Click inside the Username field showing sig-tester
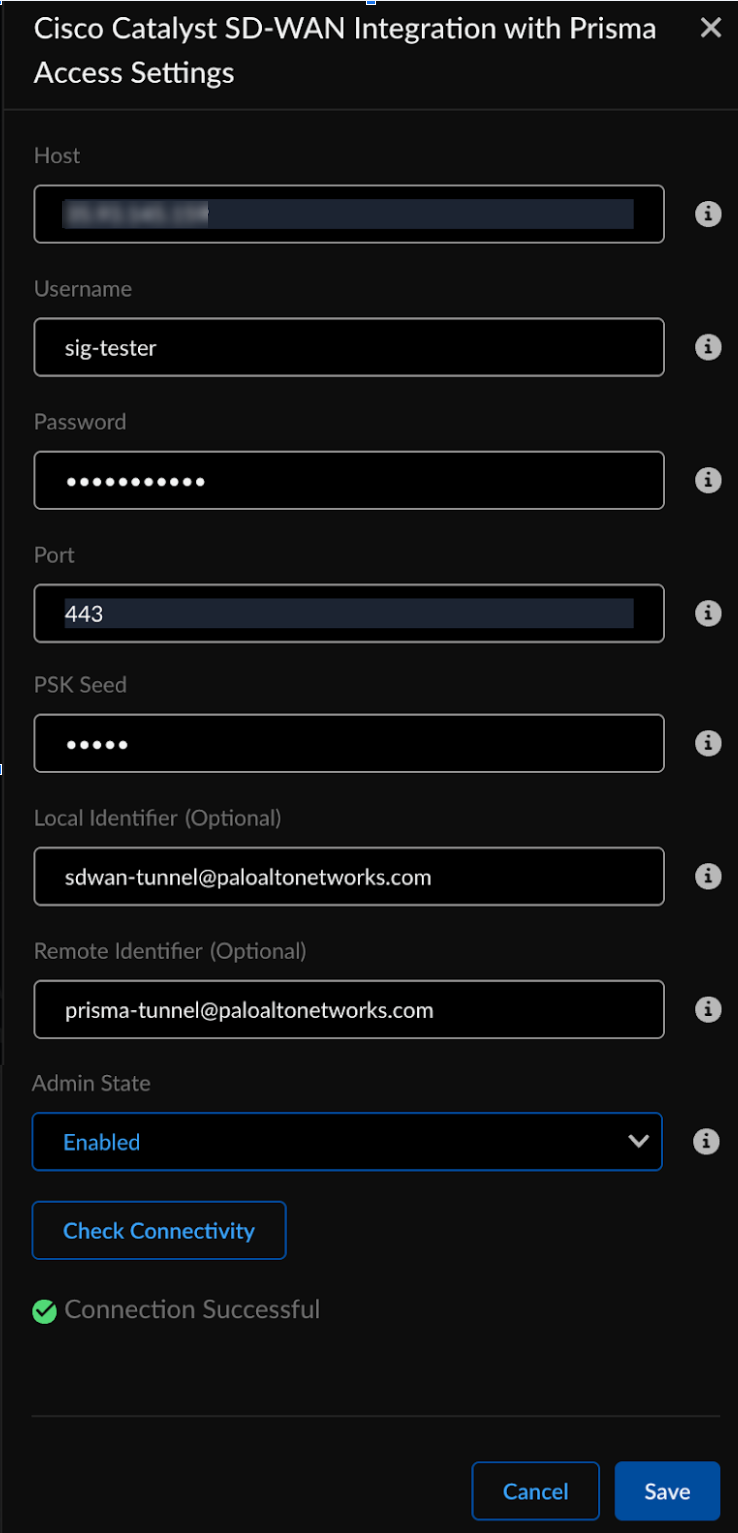The width and height of the screenshot is (738, 1533). [x=348, y=347]
